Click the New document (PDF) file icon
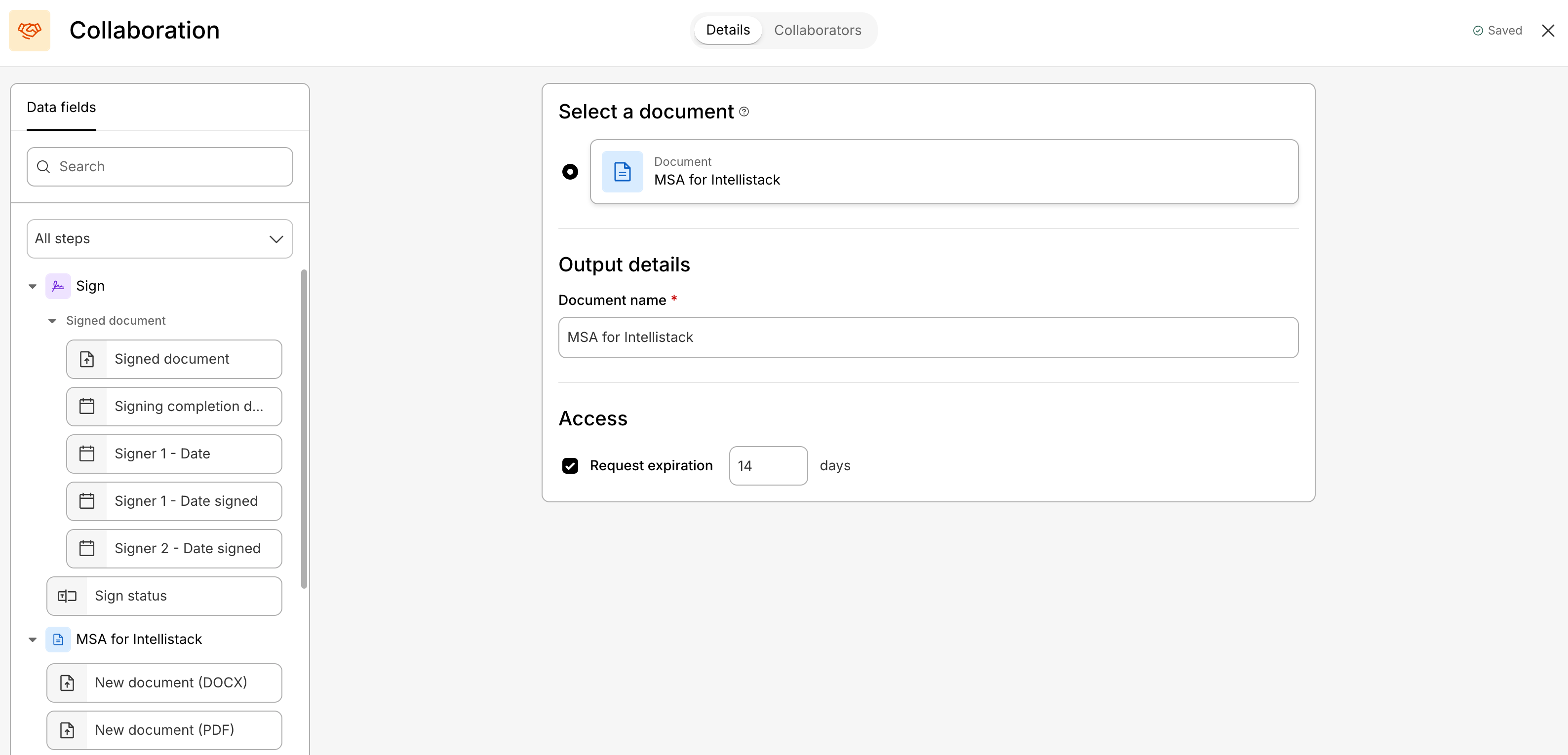Image resolution: width=1568 pixels, height=755 pixels. coord(67,730)
